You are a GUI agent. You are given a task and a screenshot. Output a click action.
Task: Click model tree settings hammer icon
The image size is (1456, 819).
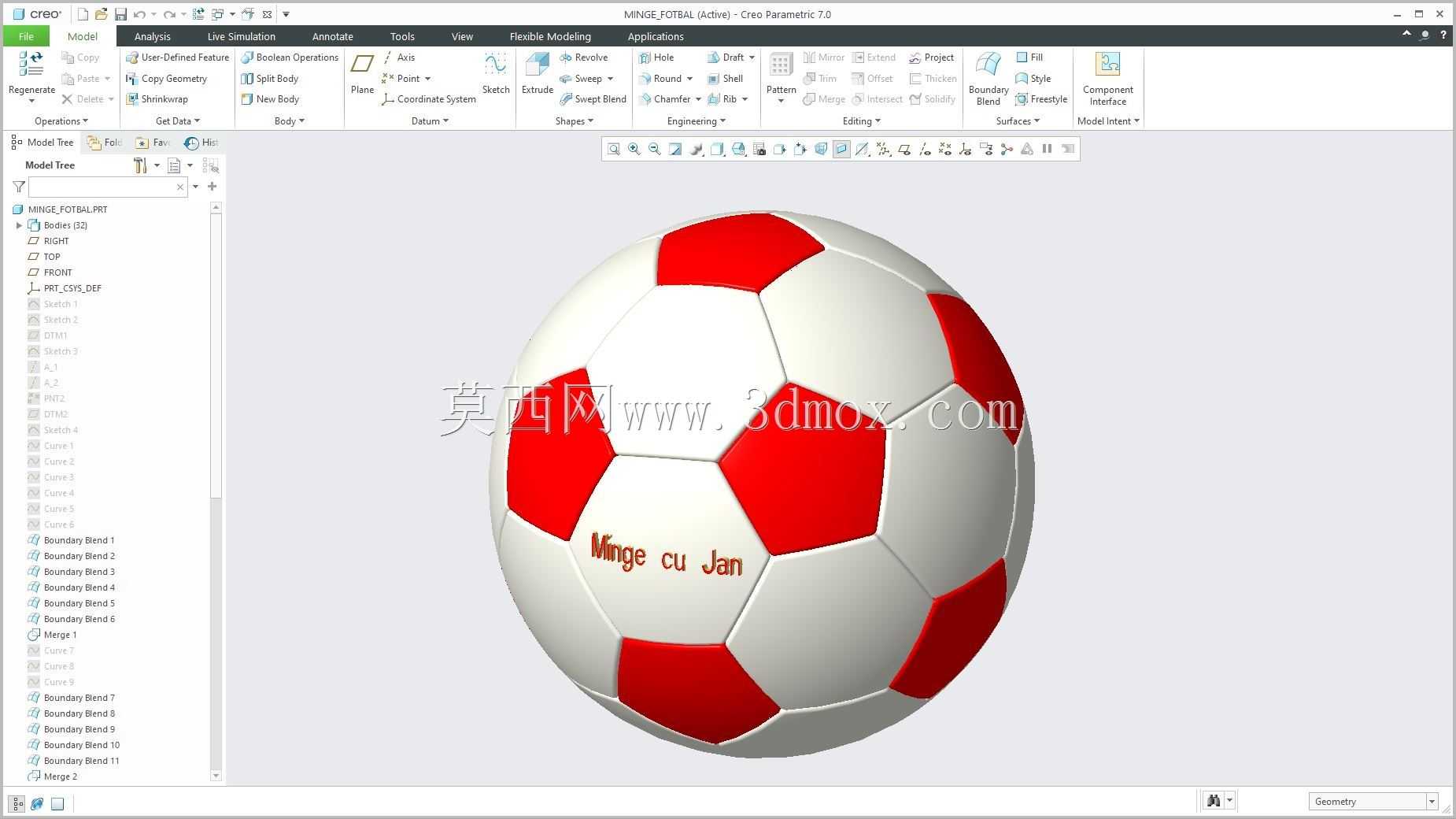point(140,165)
